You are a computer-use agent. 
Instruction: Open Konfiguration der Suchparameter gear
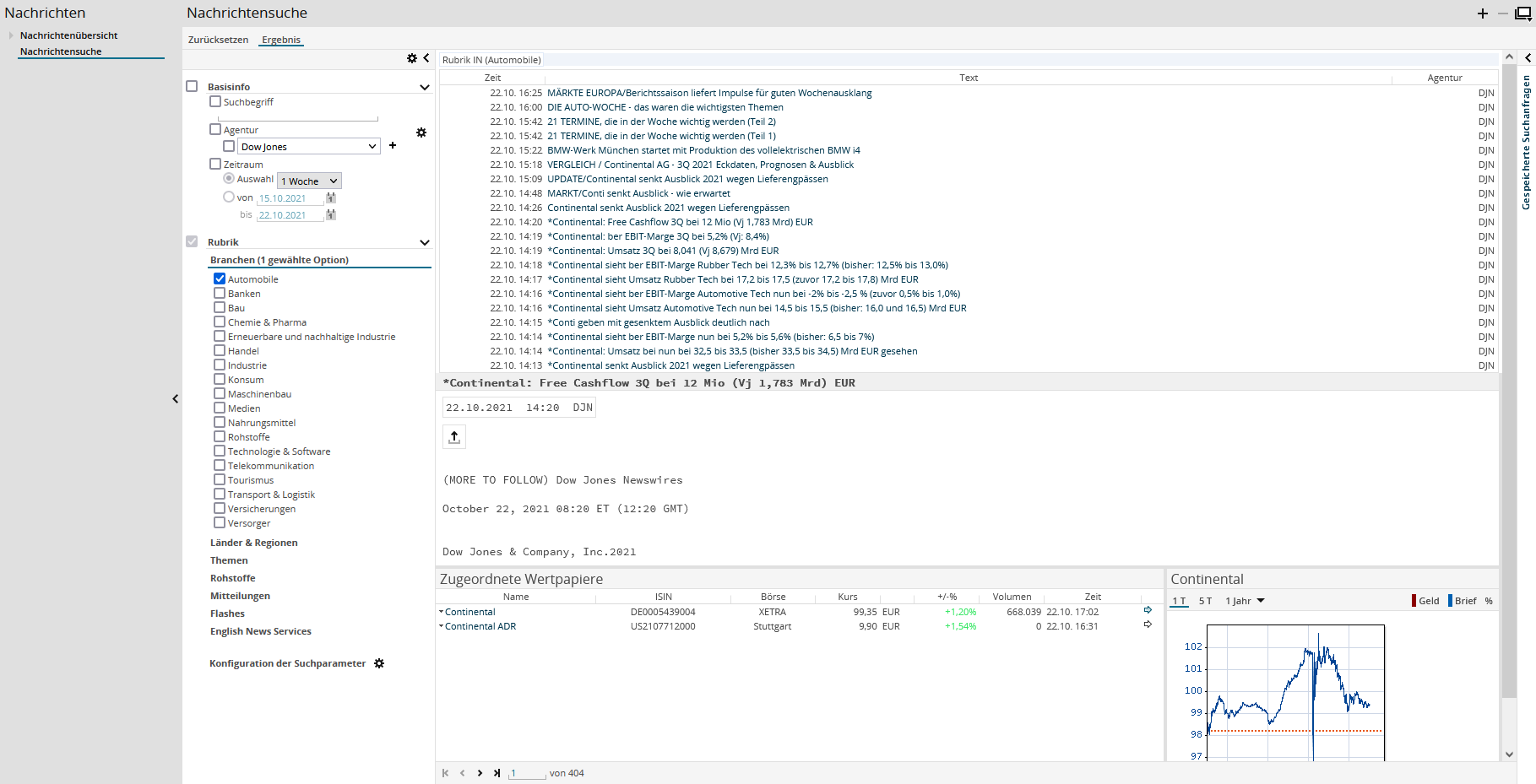tap(379, 663)
